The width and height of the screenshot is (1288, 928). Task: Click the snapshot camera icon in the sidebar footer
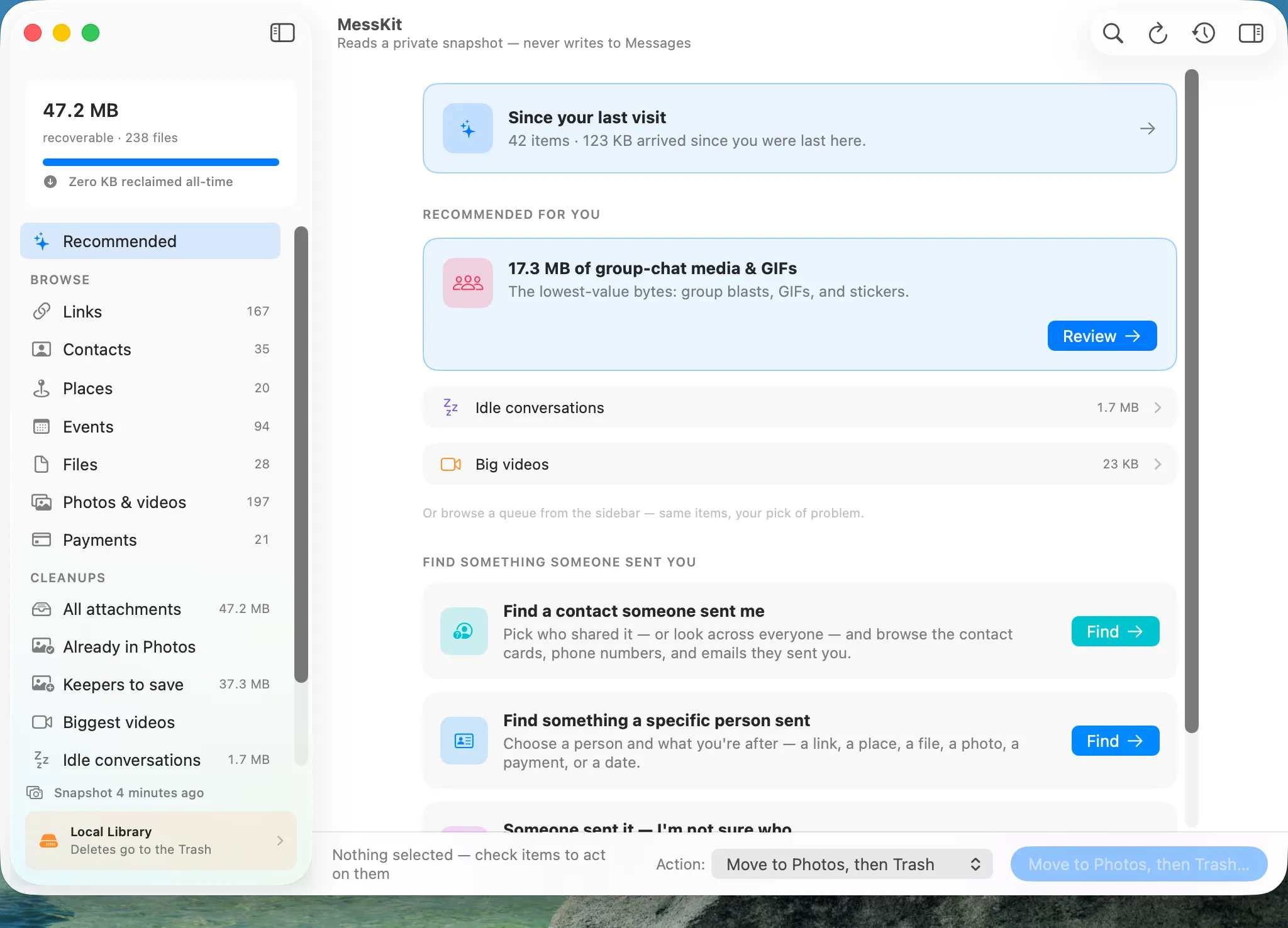(35, 793)
